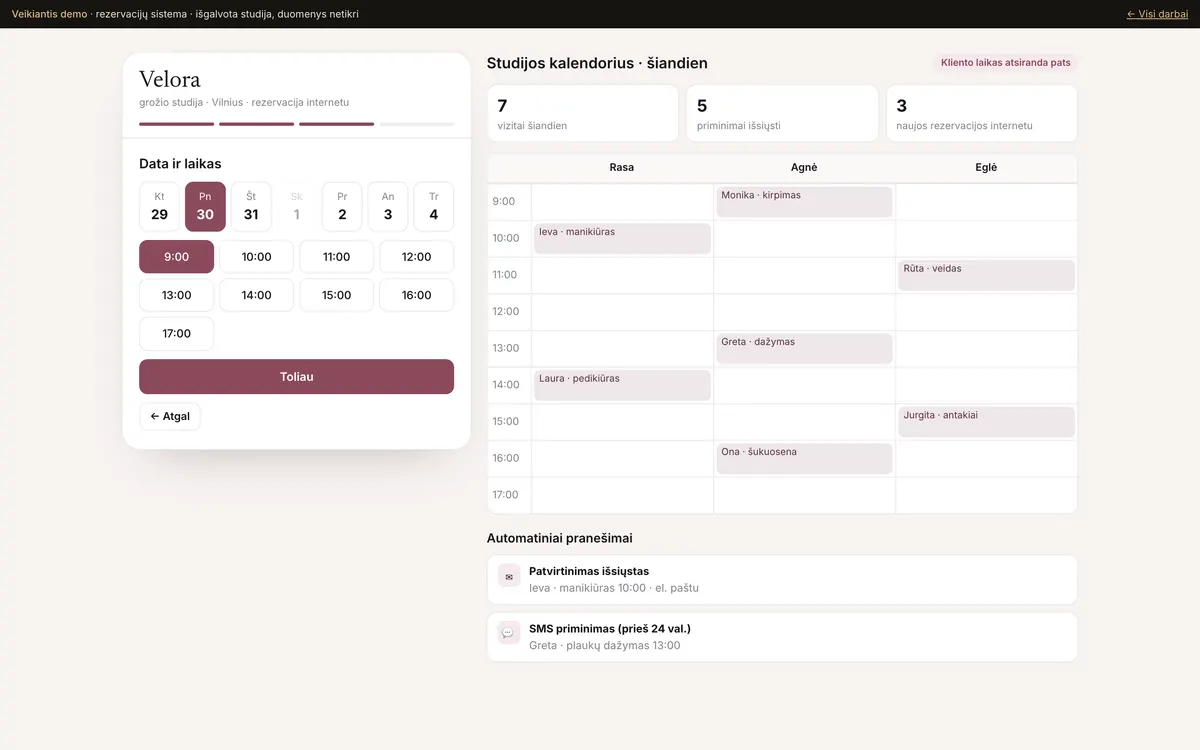The image size is (1200, 750).
Task: Open Monika · kirpimas appointment
Action: pyautogui.click(x=804, y=202)
